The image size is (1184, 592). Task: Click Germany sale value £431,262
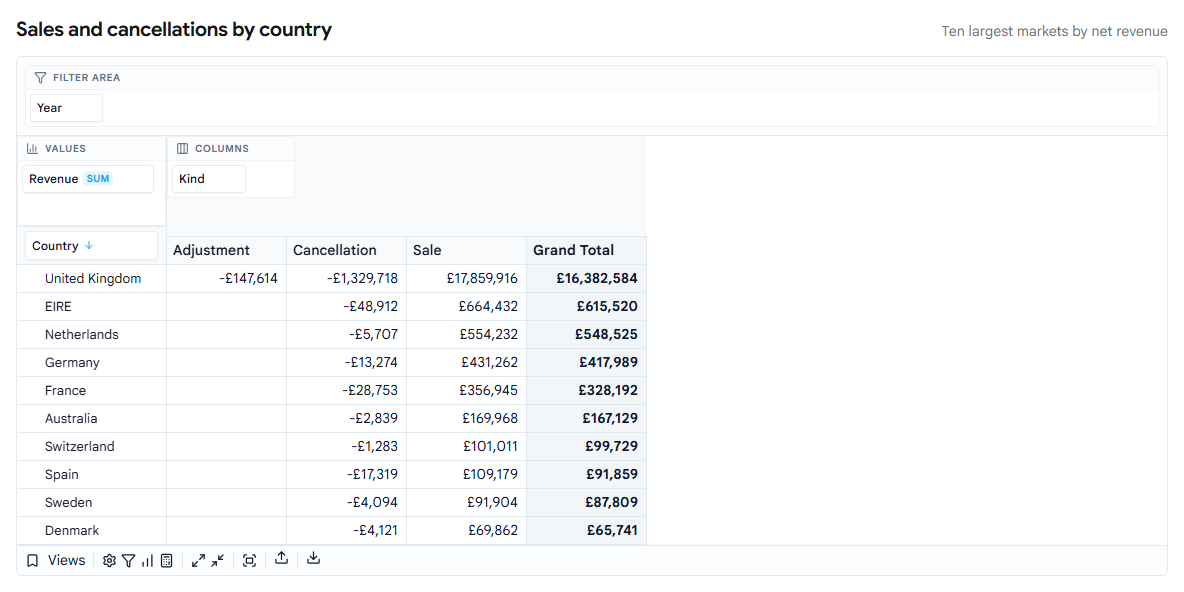467,362
